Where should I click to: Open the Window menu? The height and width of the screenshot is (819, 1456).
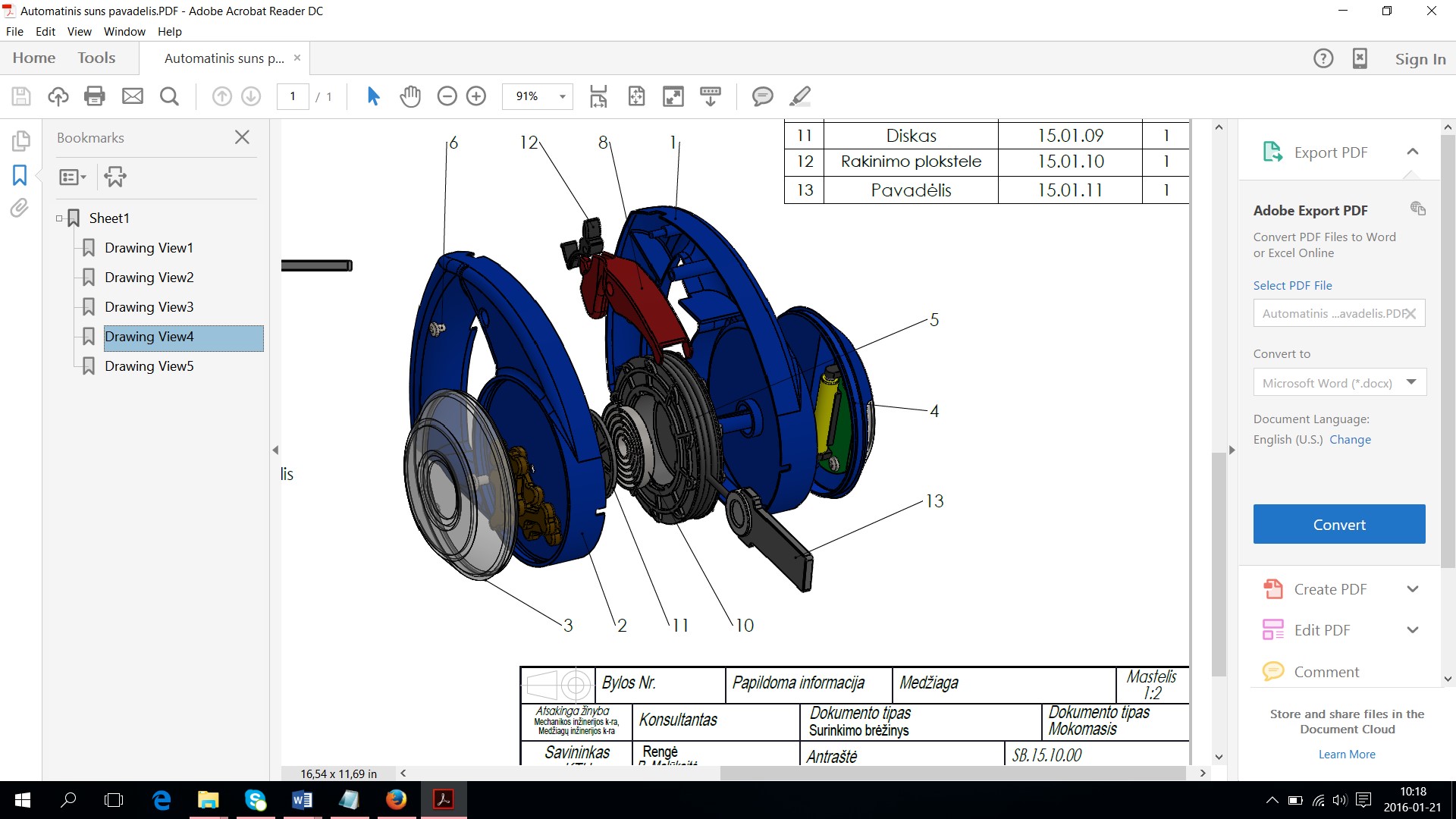pos(124,31)
